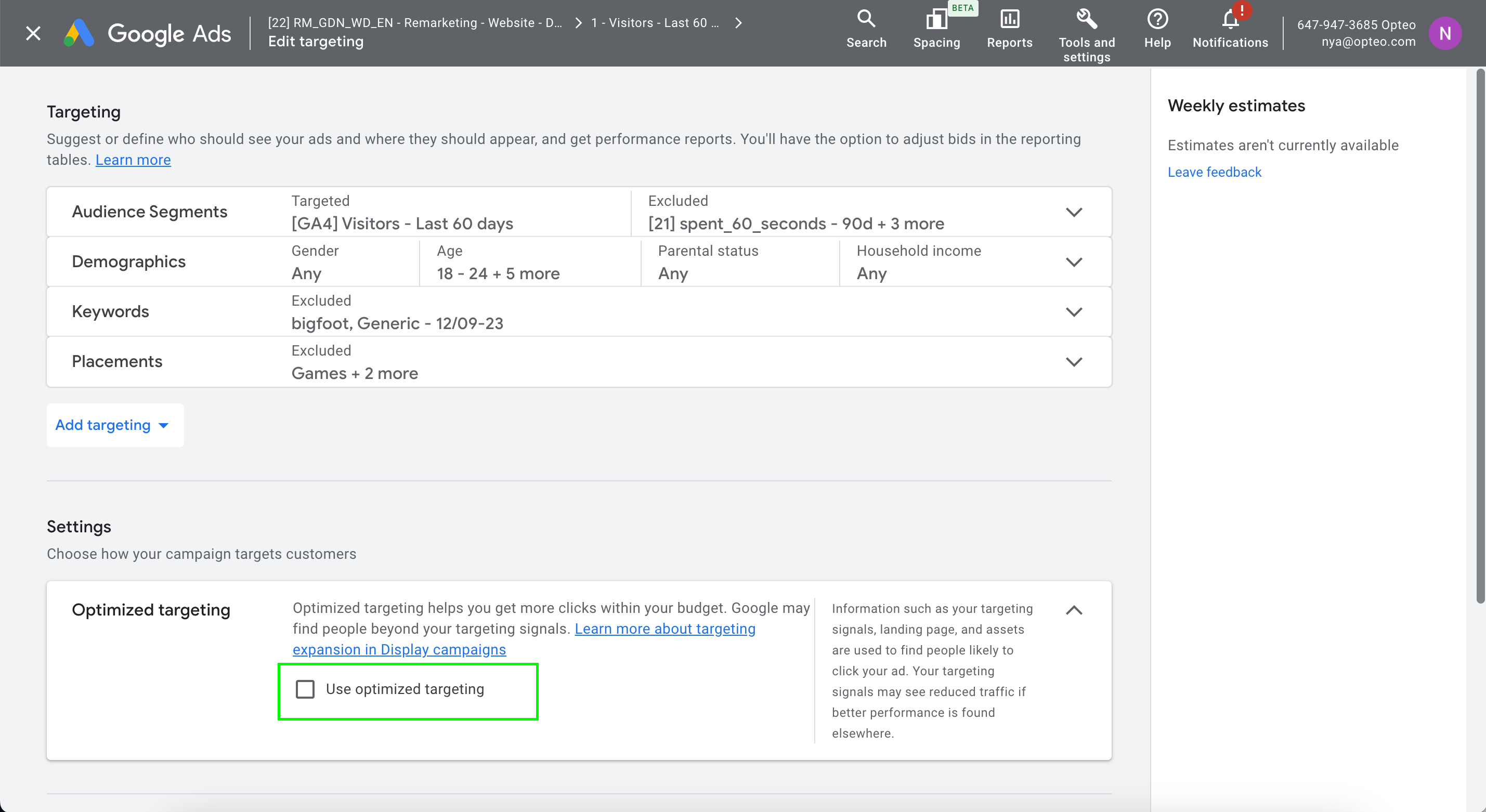Click the purple N account avatar

coord(1444,33)
